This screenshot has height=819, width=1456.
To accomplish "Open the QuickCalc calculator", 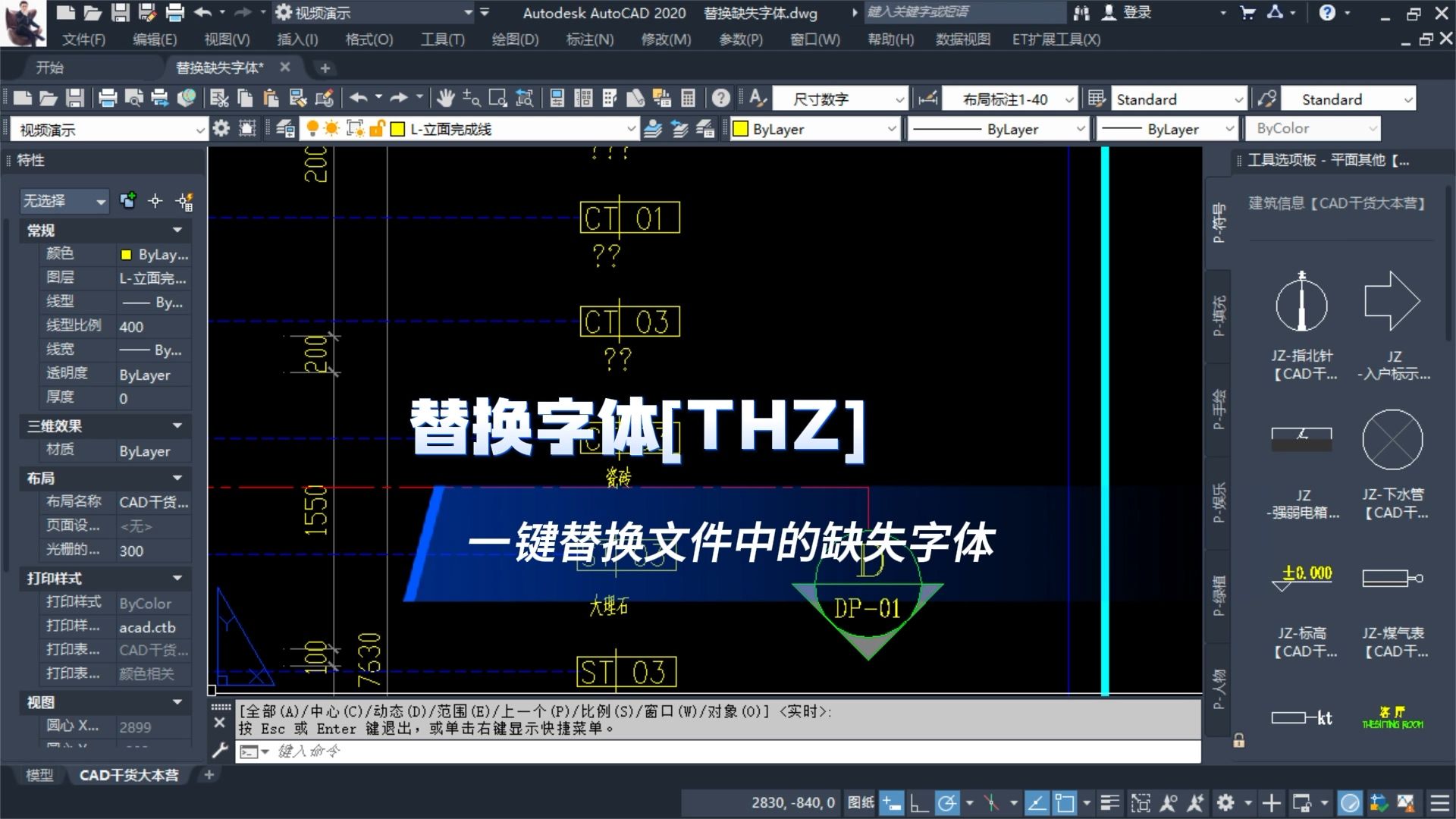I will pyautogui.click(x=687, y=99).
